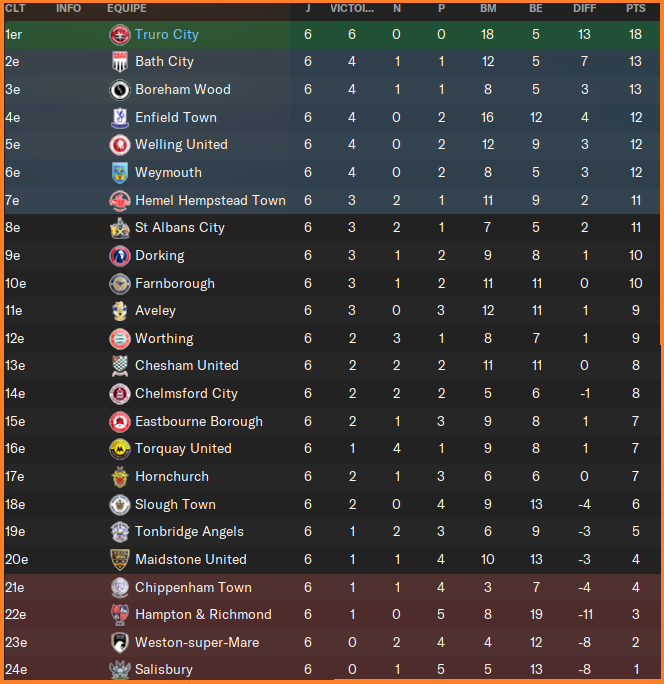
Task: Sort by DIFF column header
Action: click(584, 8)
